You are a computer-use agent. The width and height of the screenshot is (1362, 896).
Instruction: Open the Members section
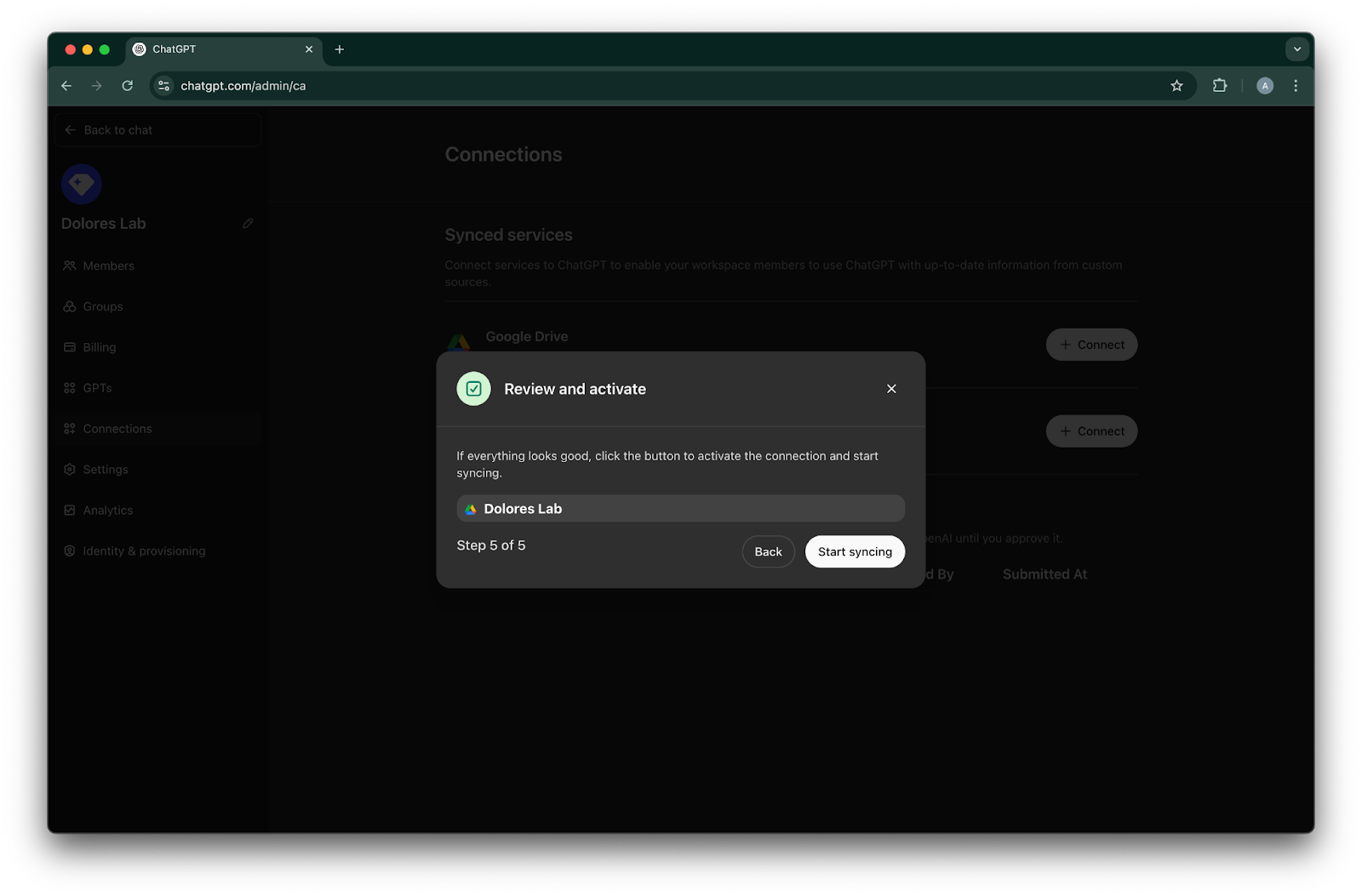point(157,265)
